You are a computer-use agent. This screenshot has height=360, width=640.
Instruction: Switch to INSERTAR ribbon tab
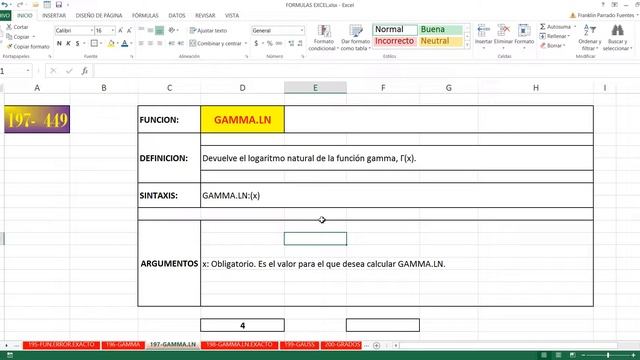tap(54, 16)
